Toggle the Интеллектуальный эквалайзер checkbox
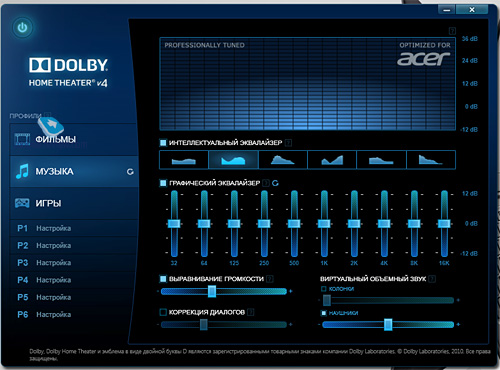This screenshot has height=370, width=500. [x=163, y=143]
